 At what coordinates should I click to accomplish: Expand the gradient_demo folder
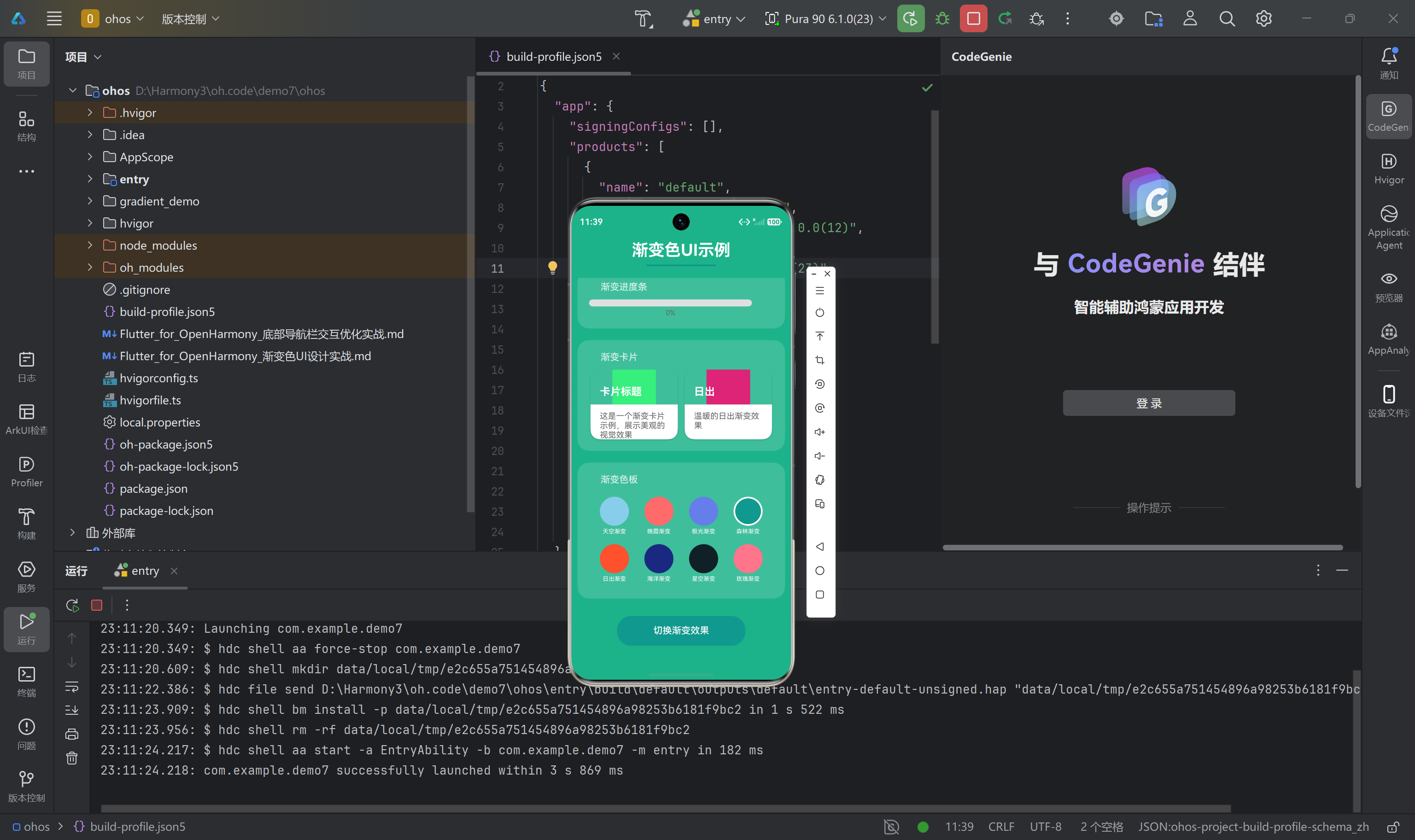click(90, 201)
